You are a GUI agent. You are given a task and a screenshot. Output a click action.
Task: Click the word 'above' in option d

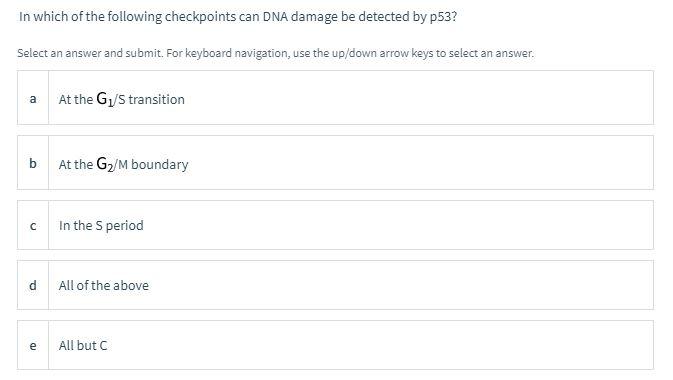coord(131,286)
